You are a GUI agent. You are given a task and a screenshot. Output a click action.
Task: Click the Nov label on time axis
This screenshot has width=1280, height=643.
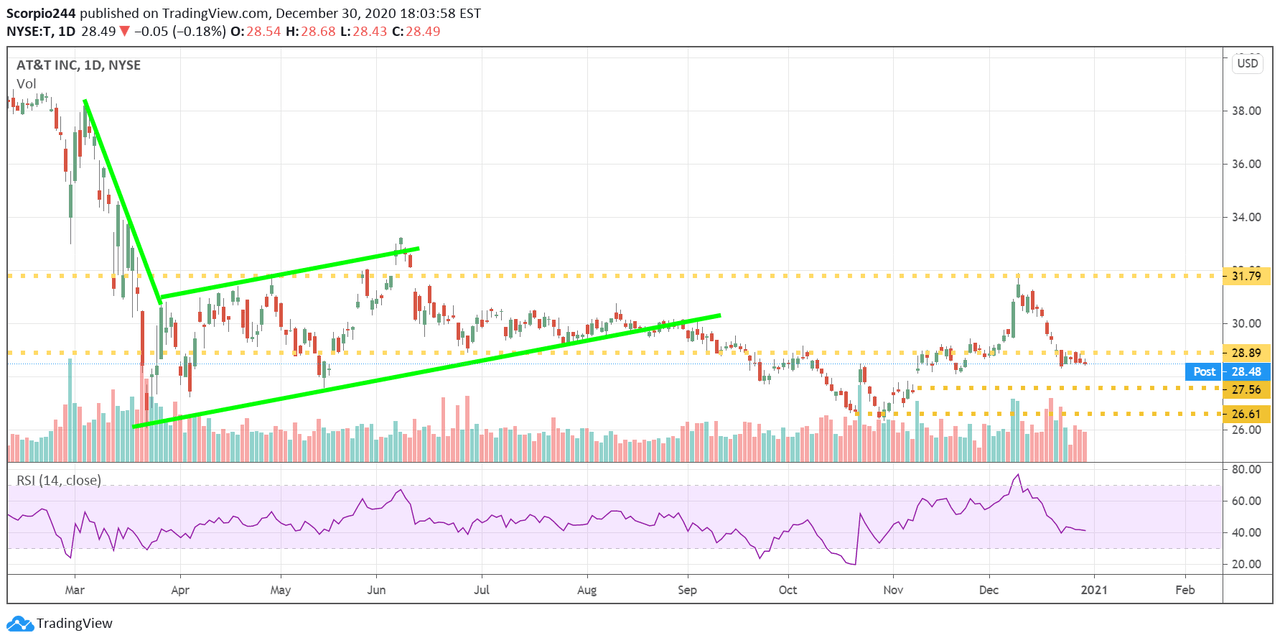click(x=894, y=588)
